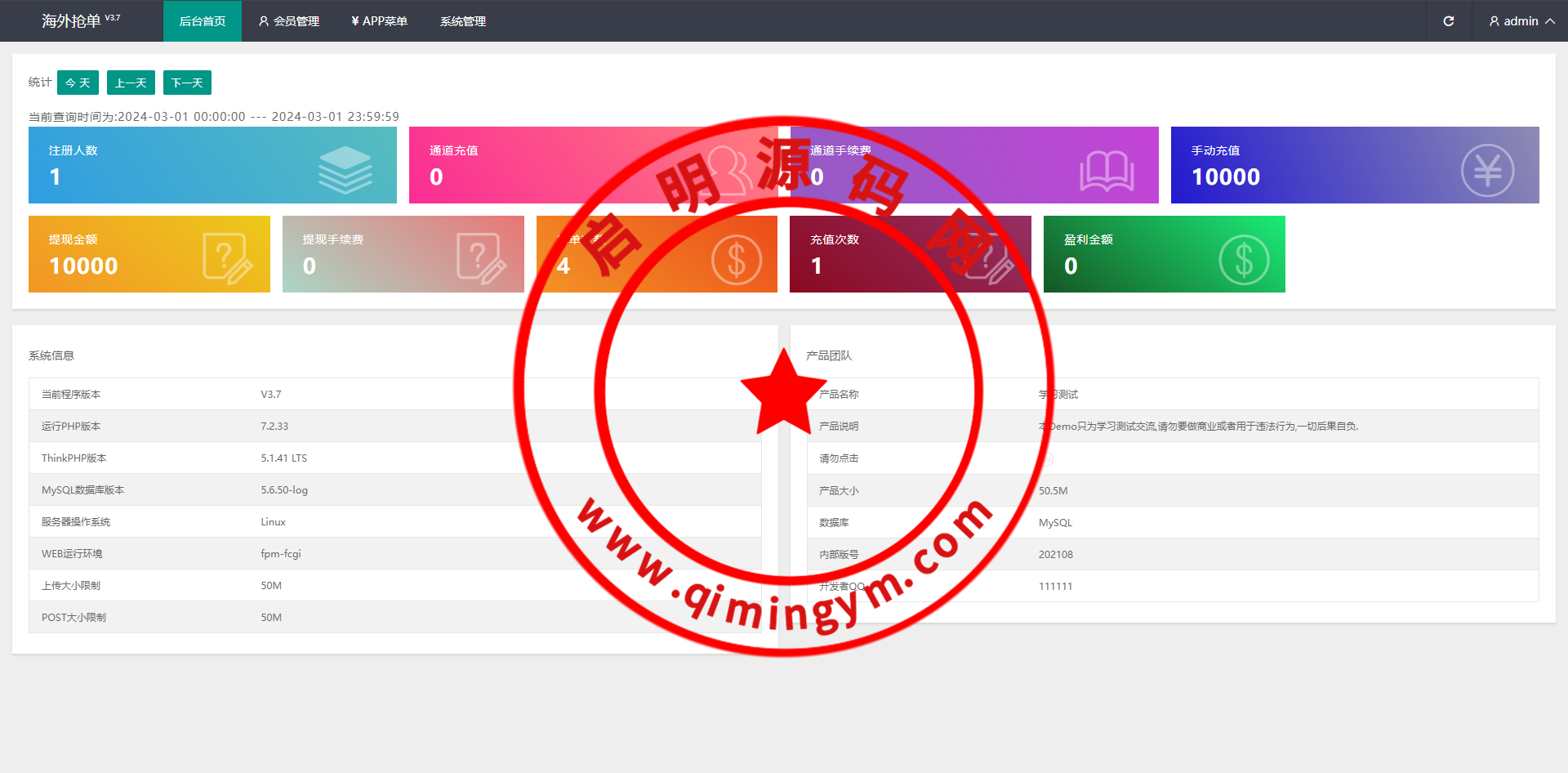Click the open book icon on 通道手续费 card

1107,171
